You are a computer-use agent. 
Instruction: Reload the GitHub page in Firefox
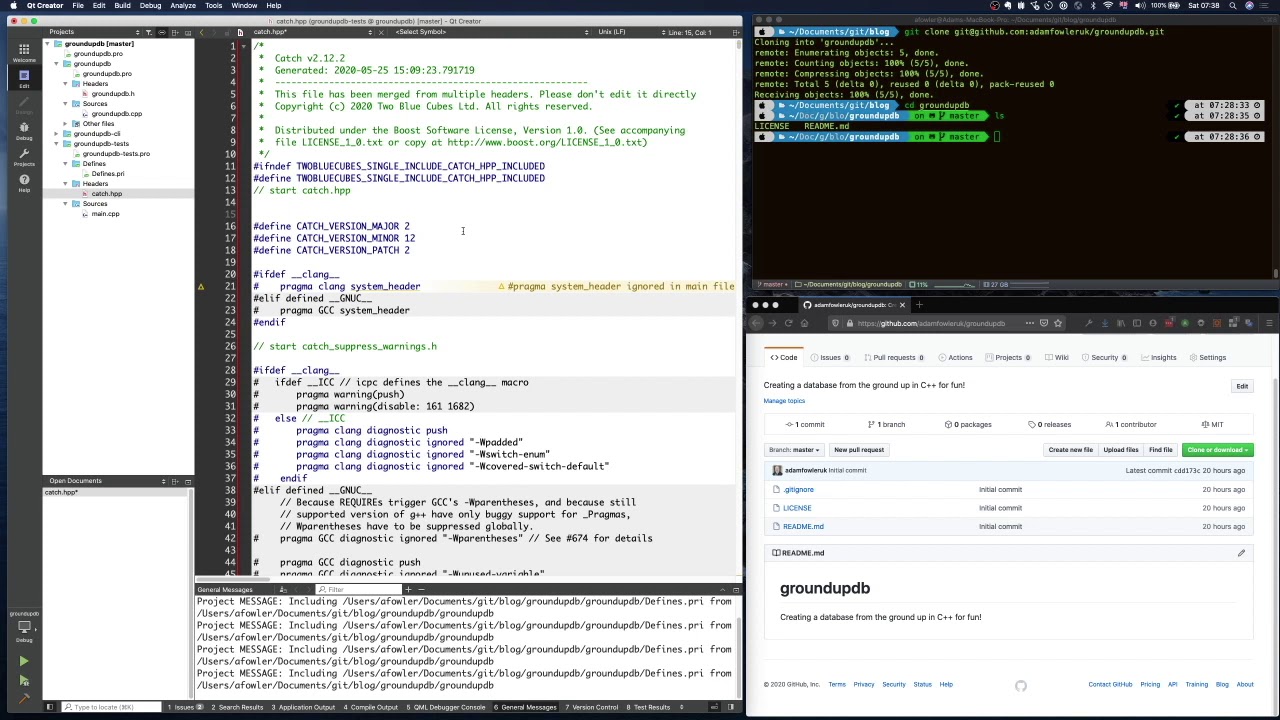pos(788,323)
